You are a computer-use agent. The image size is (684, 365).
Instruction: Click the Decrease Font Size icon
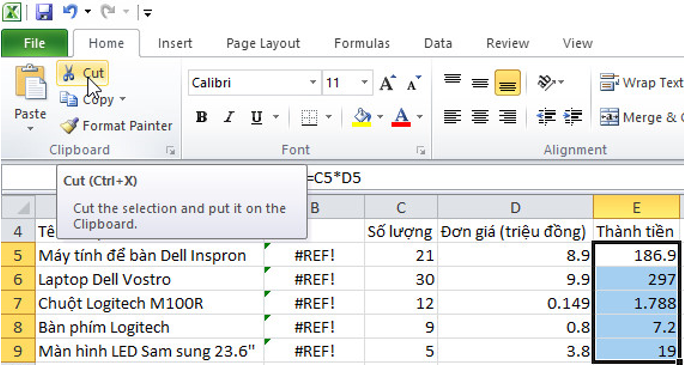click(x=414, y=82)
